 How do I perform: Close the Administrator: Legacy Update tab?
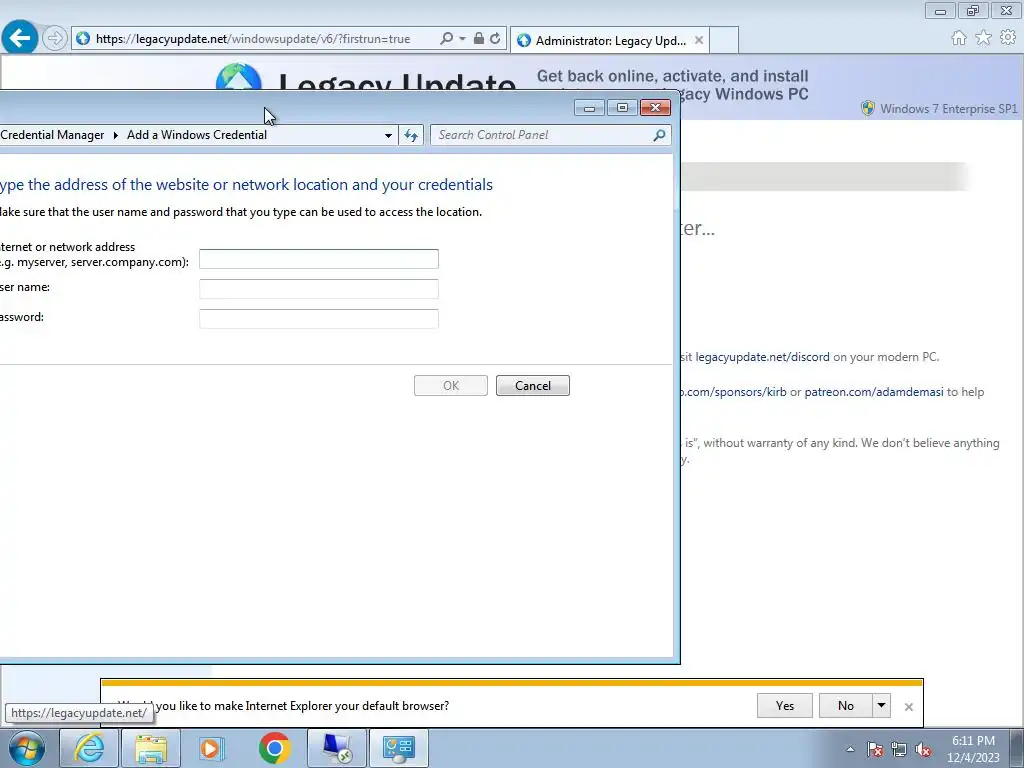pos(699,40)
